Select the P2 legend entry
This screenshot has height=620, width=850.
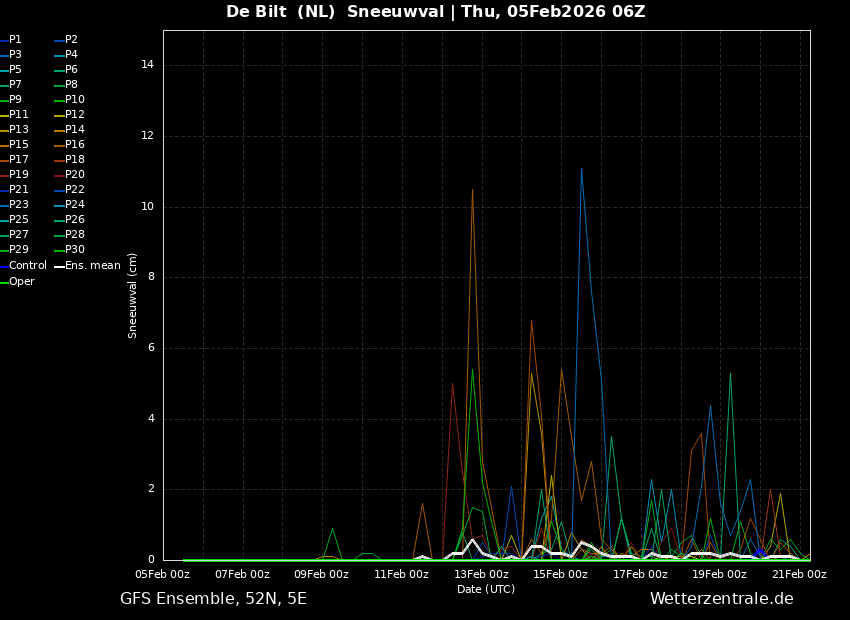71,40
